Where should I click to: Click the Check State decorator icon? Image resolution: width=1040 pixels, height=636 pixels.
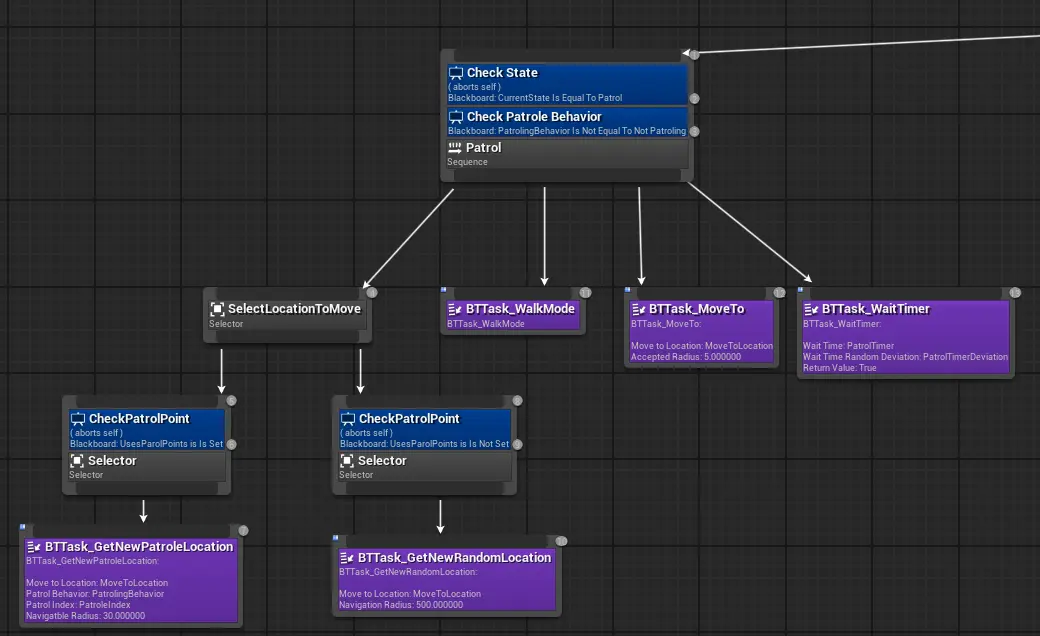pyautogui.click(x=456, y=73)
